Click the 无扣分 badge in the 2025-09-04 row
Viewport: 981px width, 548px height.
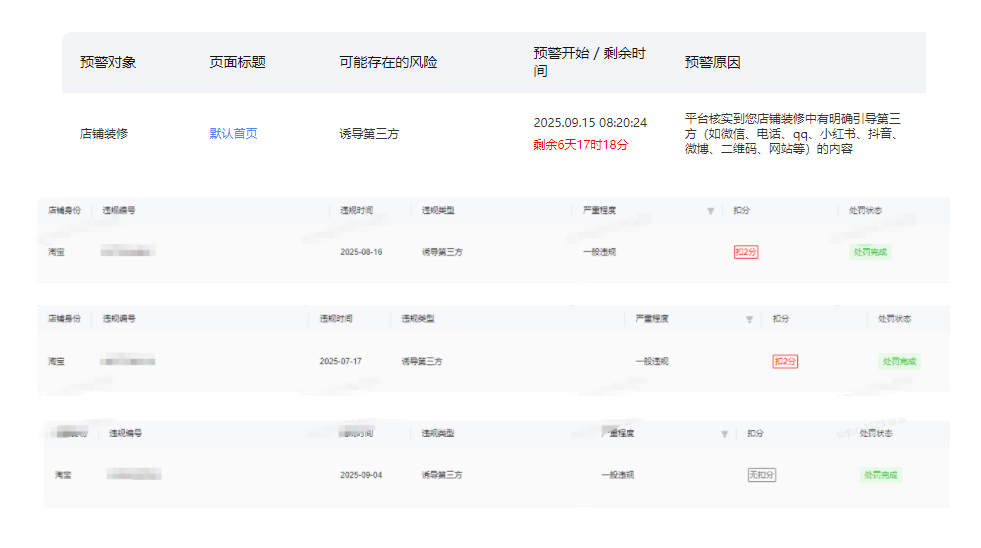coord(761,475)
